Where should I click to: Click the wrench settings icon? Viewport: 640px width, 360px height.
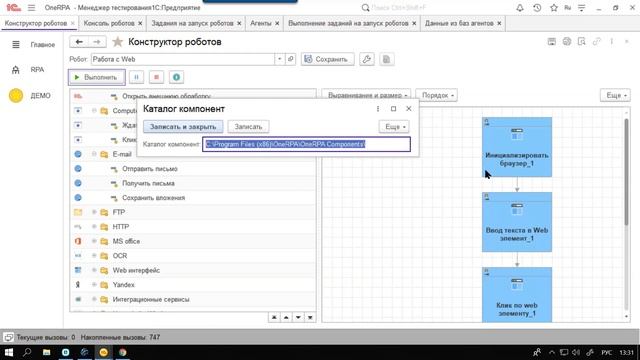367,59
